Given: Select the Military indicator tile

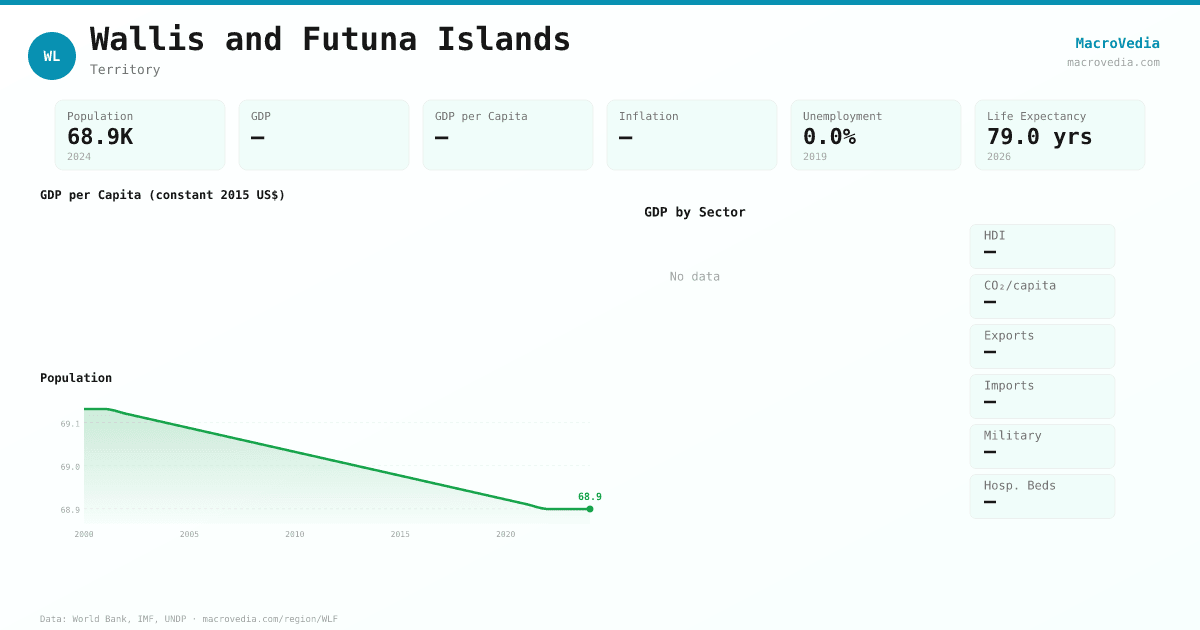Looking at the screenshot, I should pyautogui.click(x=1042, y=446).
